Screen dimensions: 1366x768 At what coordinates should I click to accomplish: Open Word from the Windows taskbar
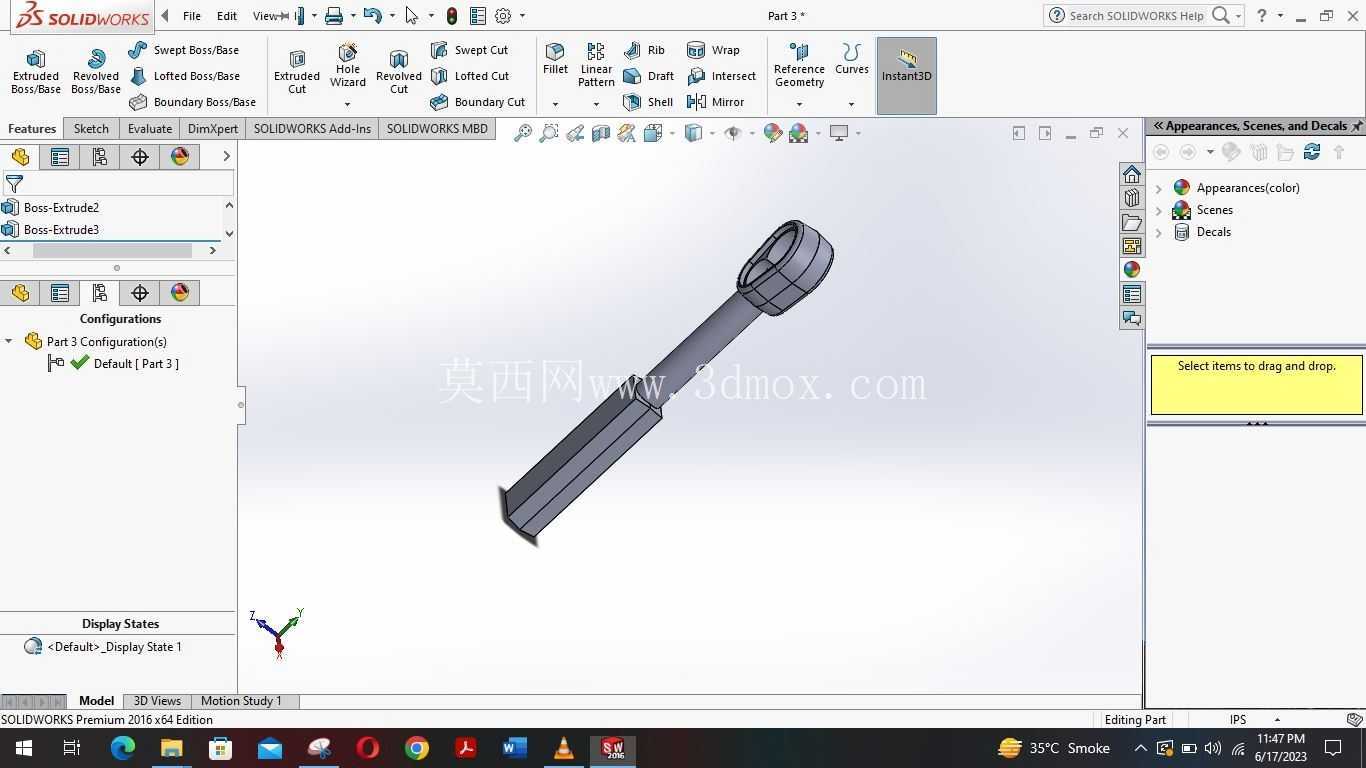click(x=514, y=748)
